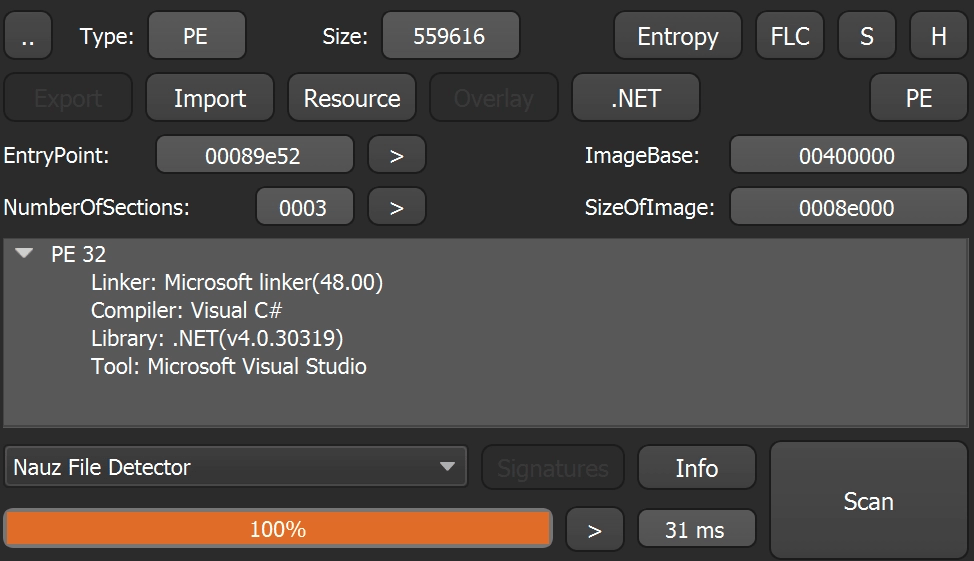Click the ImageBase value 00400000
This screenshot has width=974, height=561.
(x=849, y=155)
